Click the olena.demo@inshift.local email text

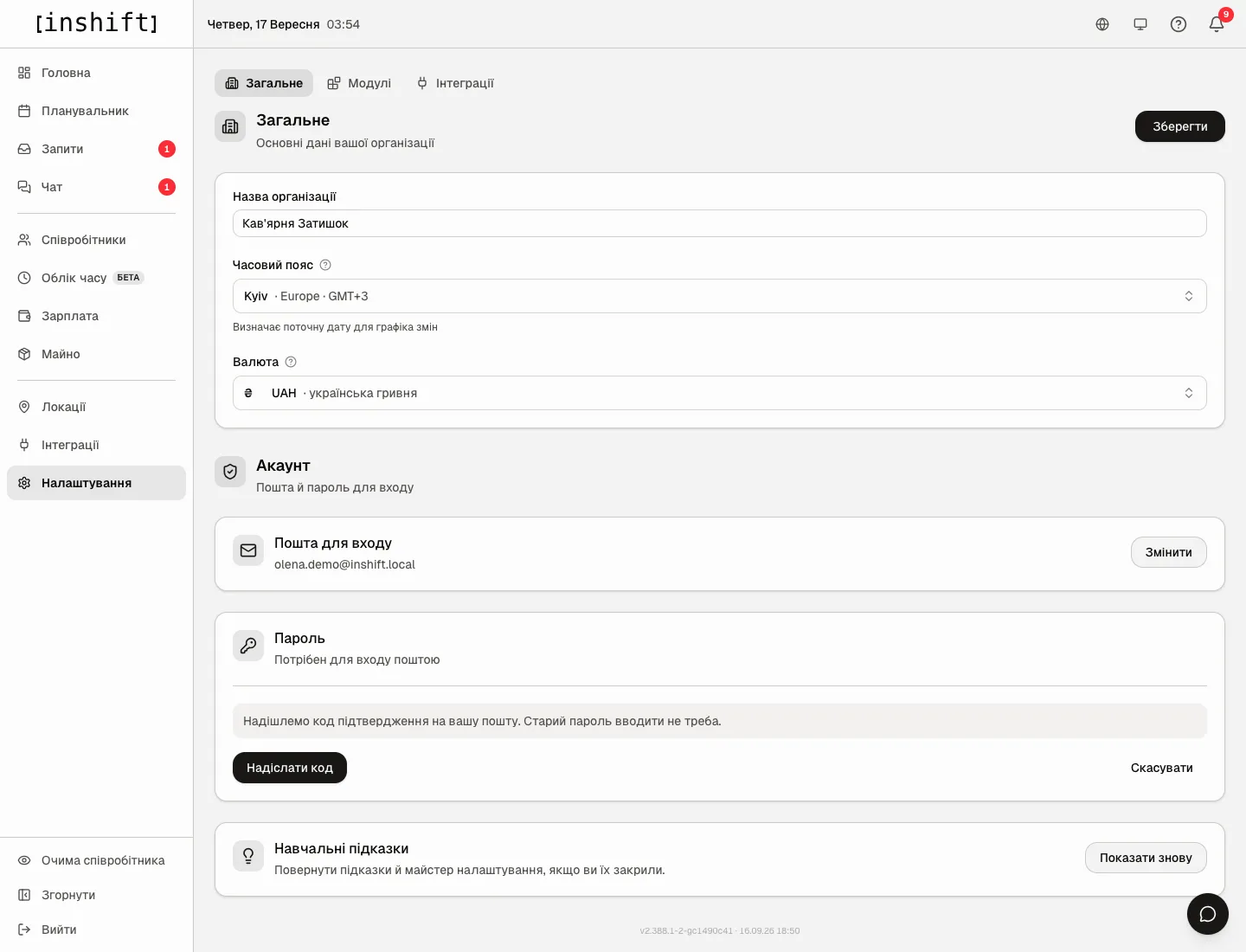pos(344,564)
